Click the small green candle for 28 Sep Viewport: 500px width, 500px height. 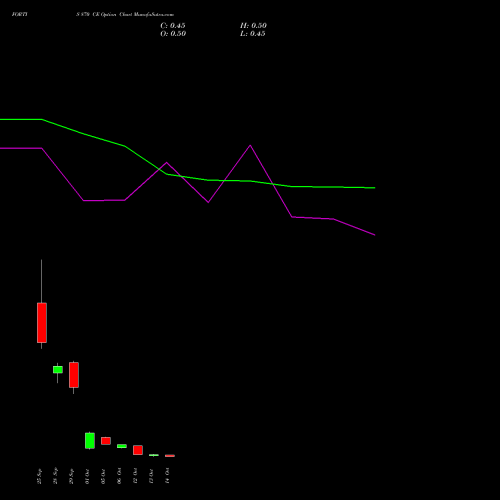click(x=58, y=370)
